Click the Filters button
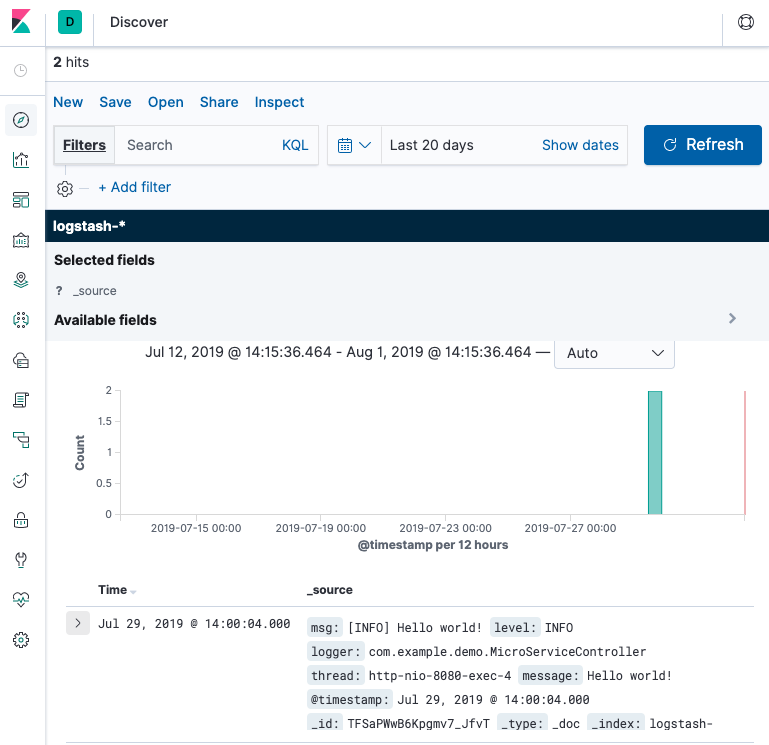Image resolution: width=769 pixels, height=745 pixels. click(84, 145)
